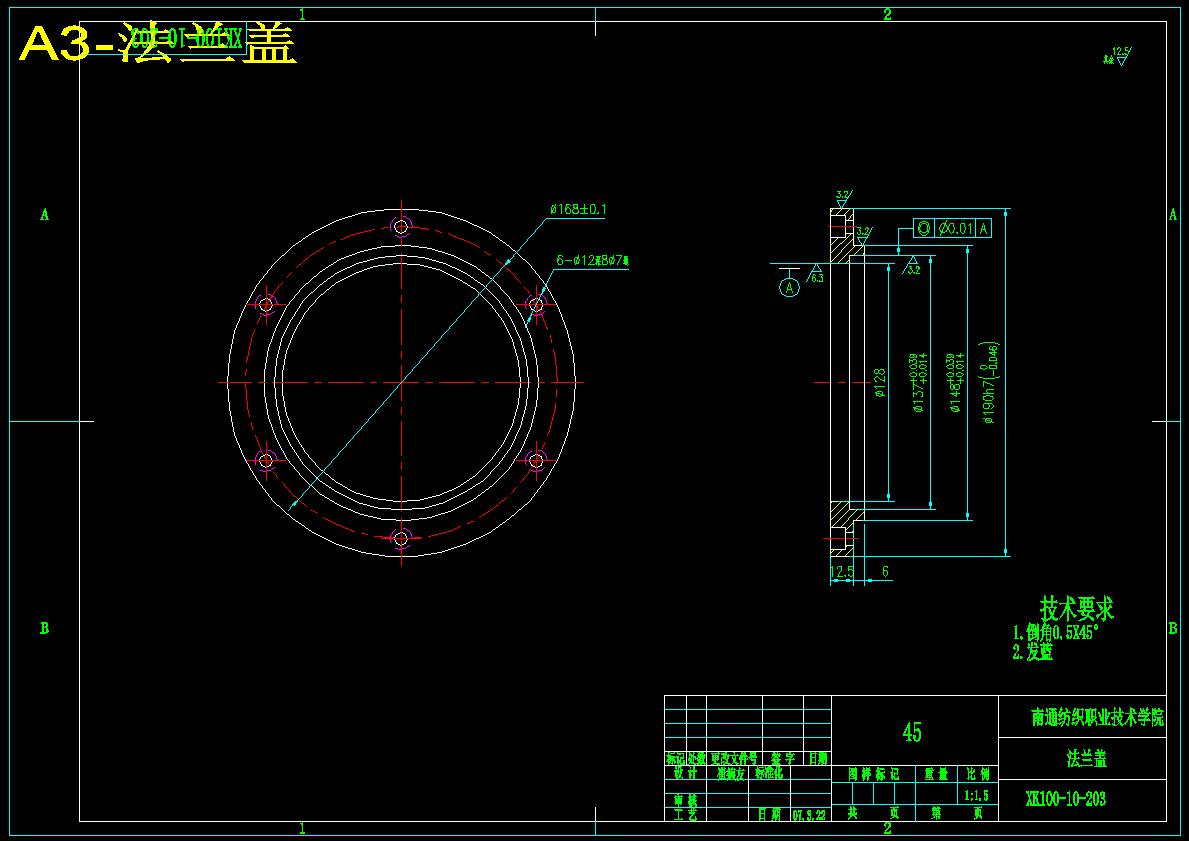1189x841 pixels.
Task: Click the scale value 1:1.5
Action: [x=977, y=796]
